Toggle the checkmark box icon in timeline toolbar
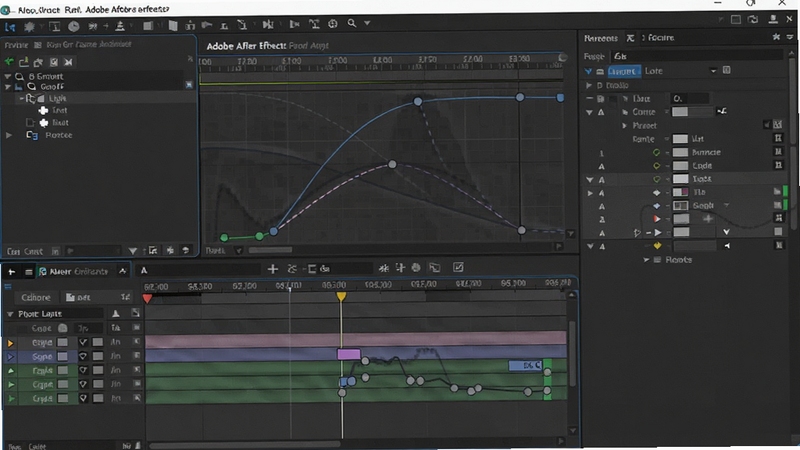This screenshot has height=450, width=800. coord(458,267)
